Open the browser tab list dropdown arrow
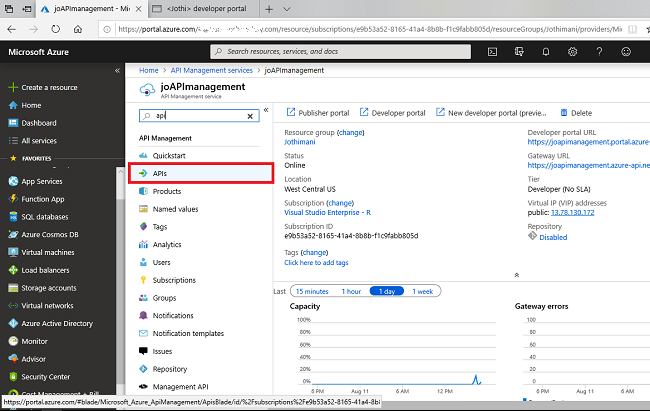 tap(287, 9)
